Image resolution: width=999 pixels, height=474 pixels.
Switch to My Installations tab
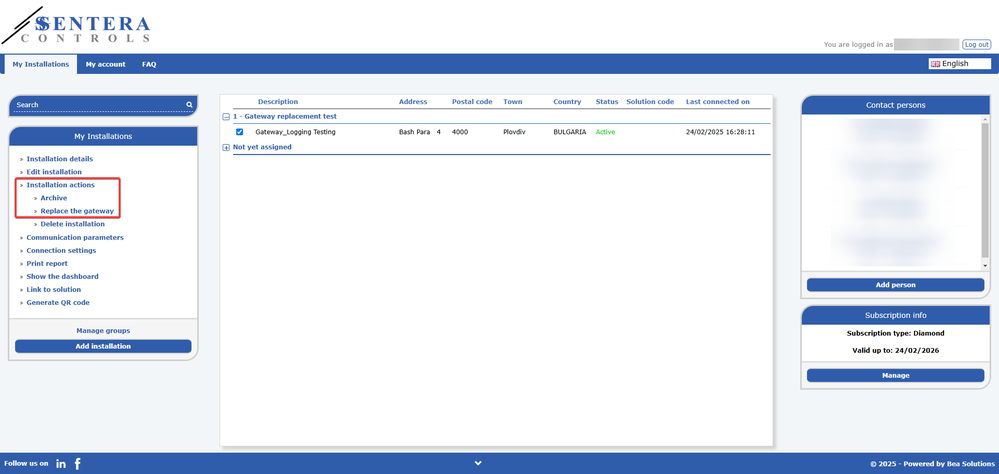pyautogui.click(x=41, y=64)
